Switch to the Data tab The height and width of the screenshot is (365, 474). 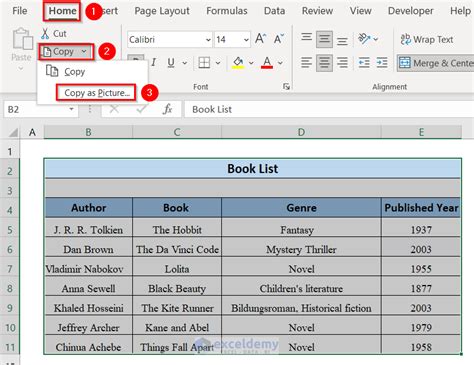click(x=274, y=11)
